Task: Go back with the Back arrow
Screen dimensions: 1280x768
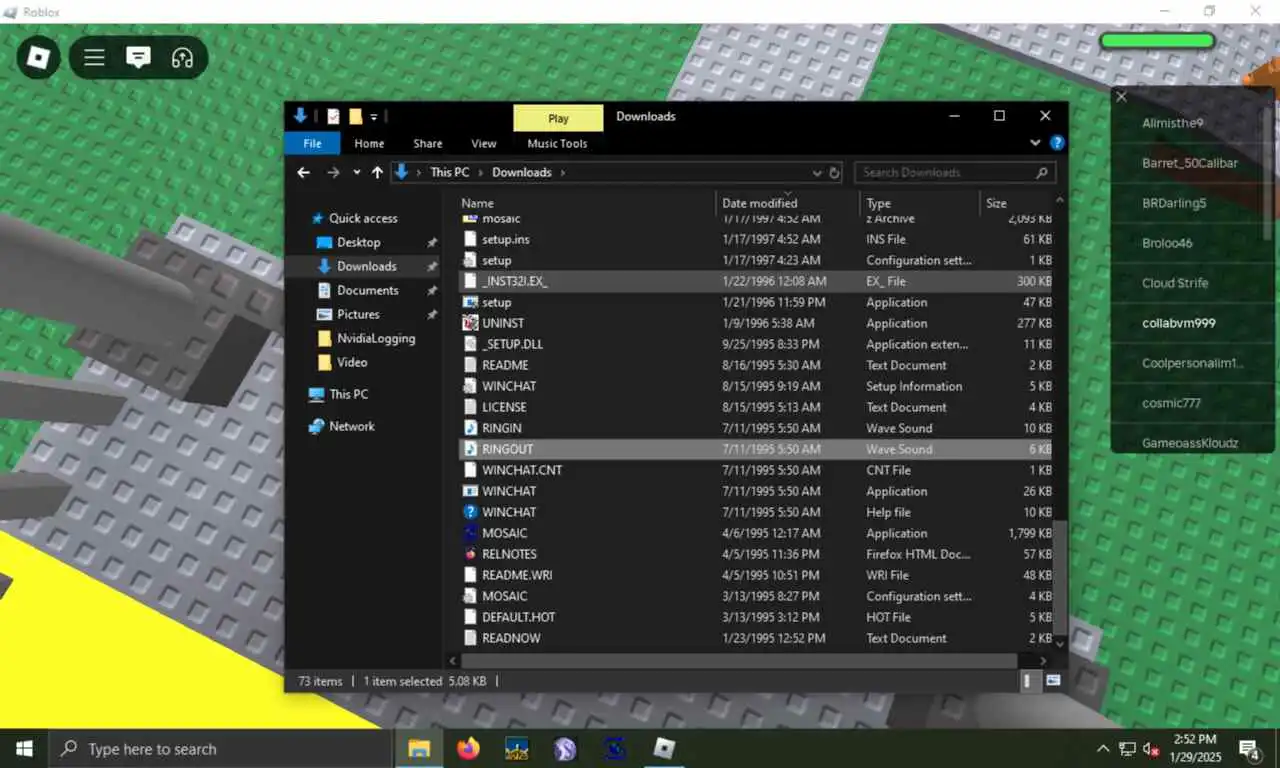Action: (304, 172)
